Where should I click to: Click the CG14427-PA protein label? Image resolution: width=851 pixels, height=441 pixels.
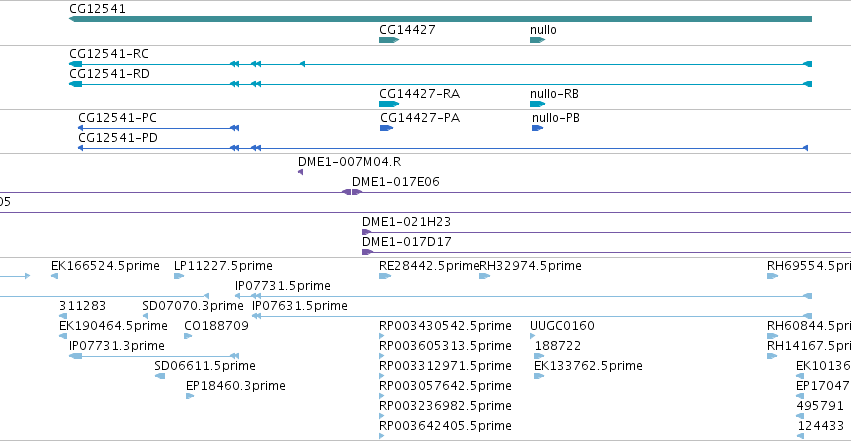click(420, 118)
